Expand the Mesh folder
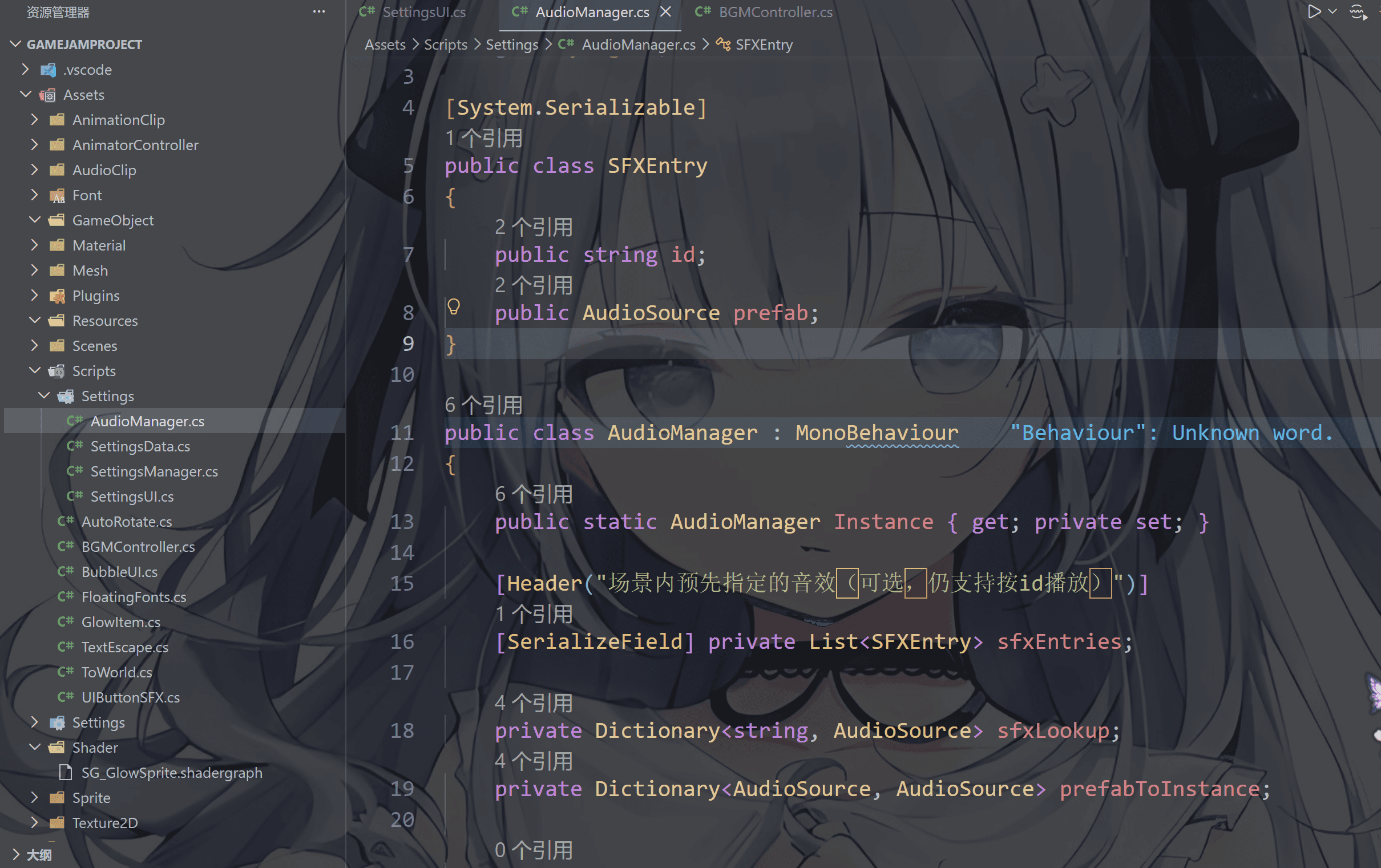Image resolution: width=1381 pixels, height=868 pixels. click(x=34, y=270)
